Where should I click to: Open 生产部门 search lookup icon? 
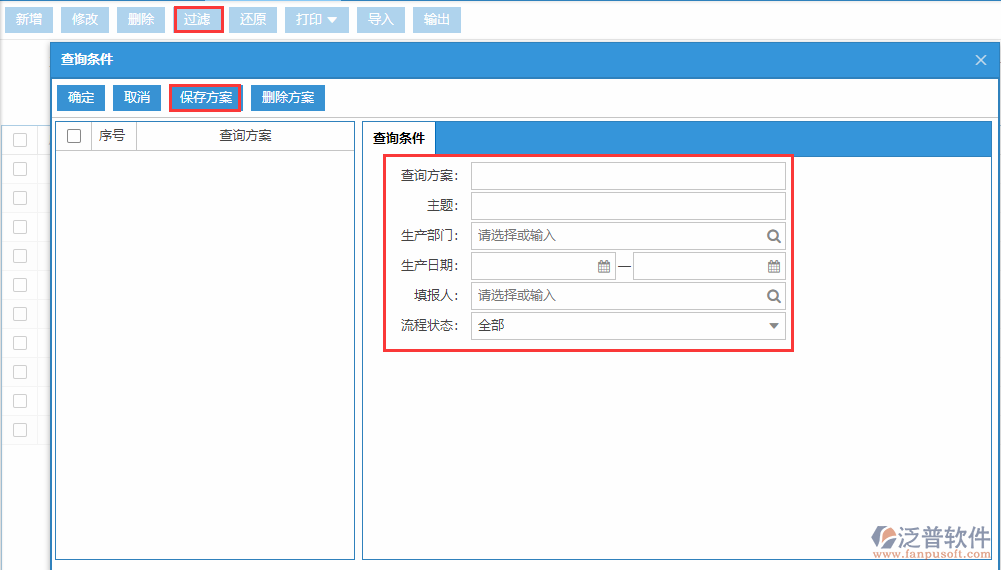[x=773, y=236]
